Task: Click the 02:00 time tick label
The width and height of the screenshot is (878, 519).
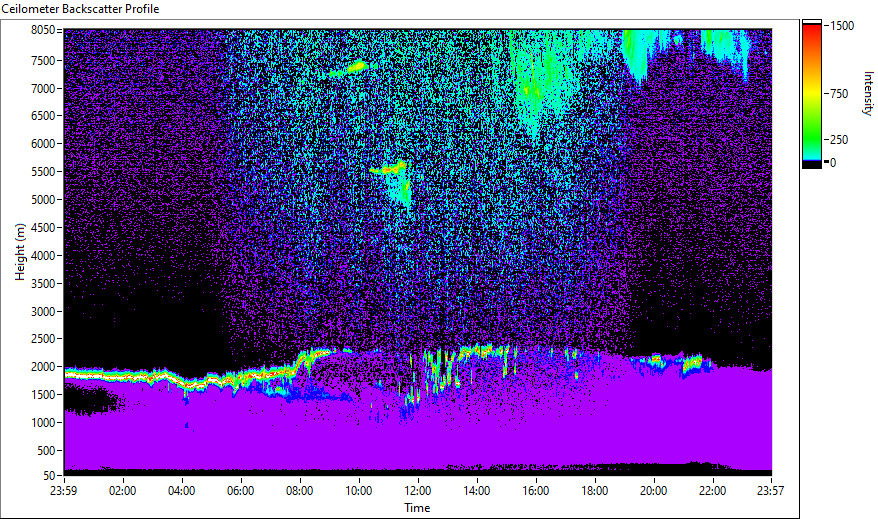Action: (123, 491)
